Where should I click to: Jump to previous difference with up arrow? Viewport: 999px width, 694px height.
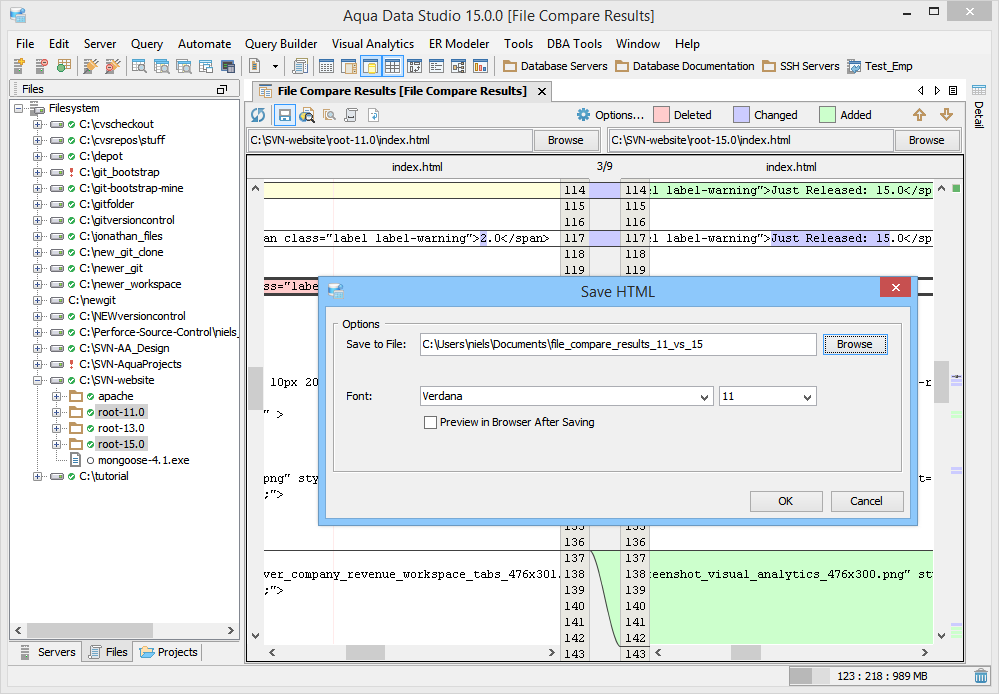click(919, 115)
